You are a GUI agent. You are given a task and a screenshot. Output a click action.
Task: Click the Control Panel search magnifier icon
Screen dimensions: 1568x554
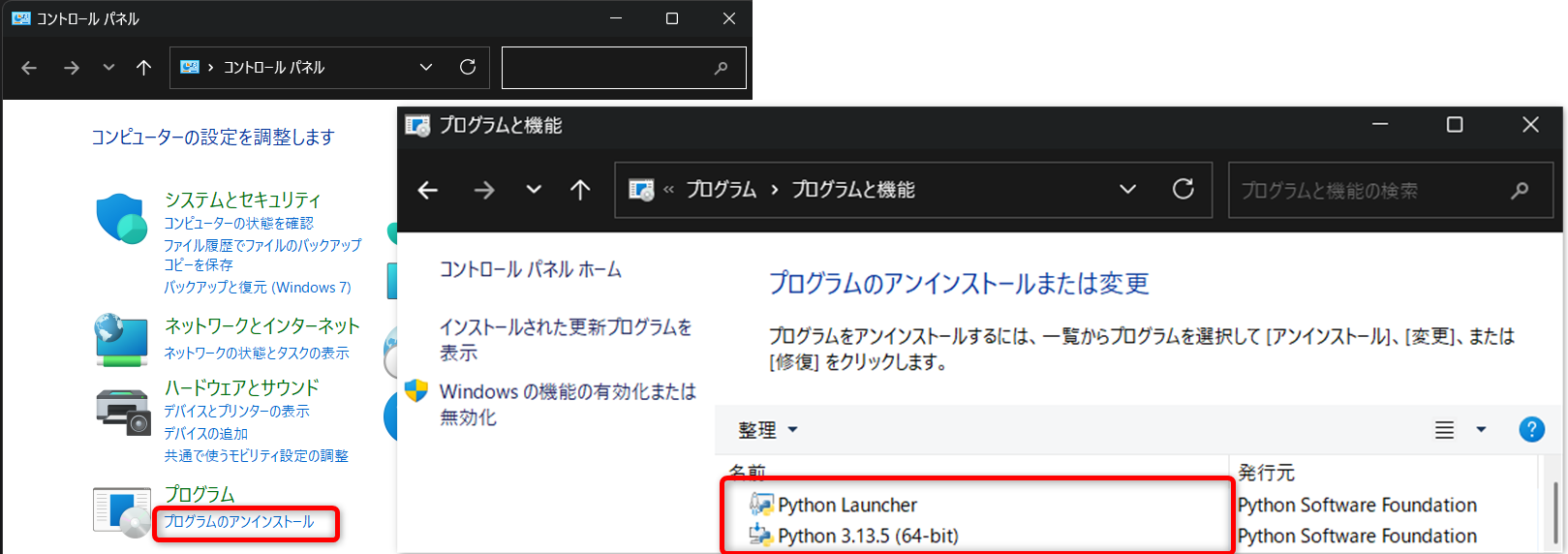[721, 68]
